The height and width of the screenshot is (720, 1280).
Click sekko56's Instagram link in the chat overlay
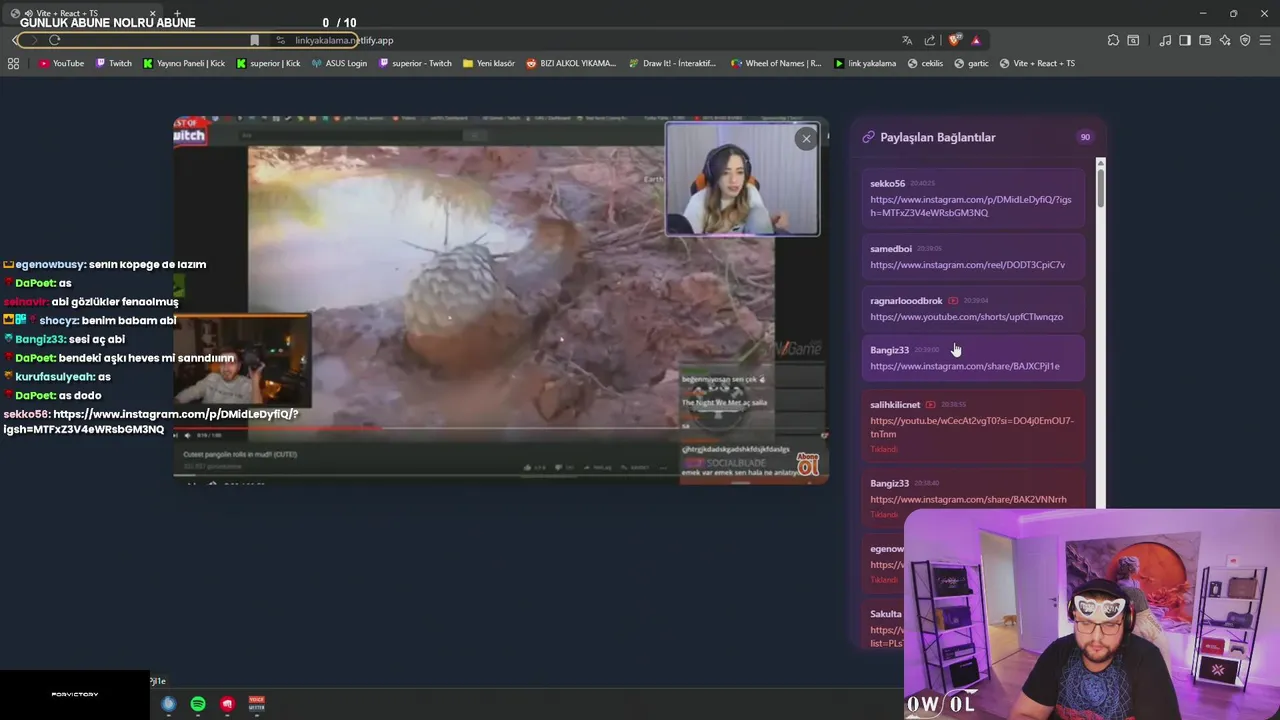pyautogui.click(x=150, y=421)
